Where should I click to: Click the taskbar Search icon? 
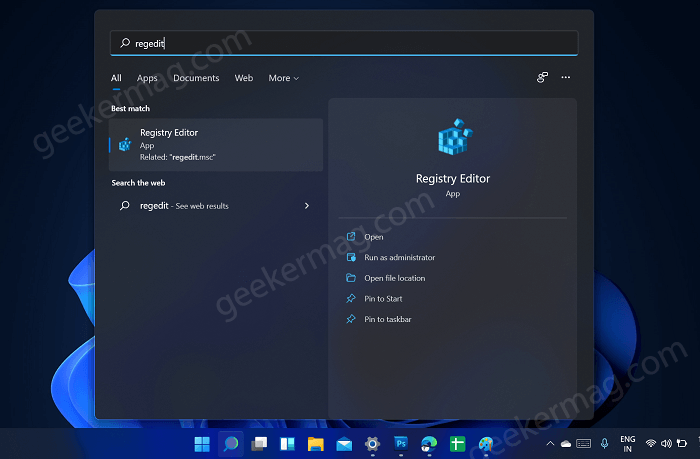231,444
